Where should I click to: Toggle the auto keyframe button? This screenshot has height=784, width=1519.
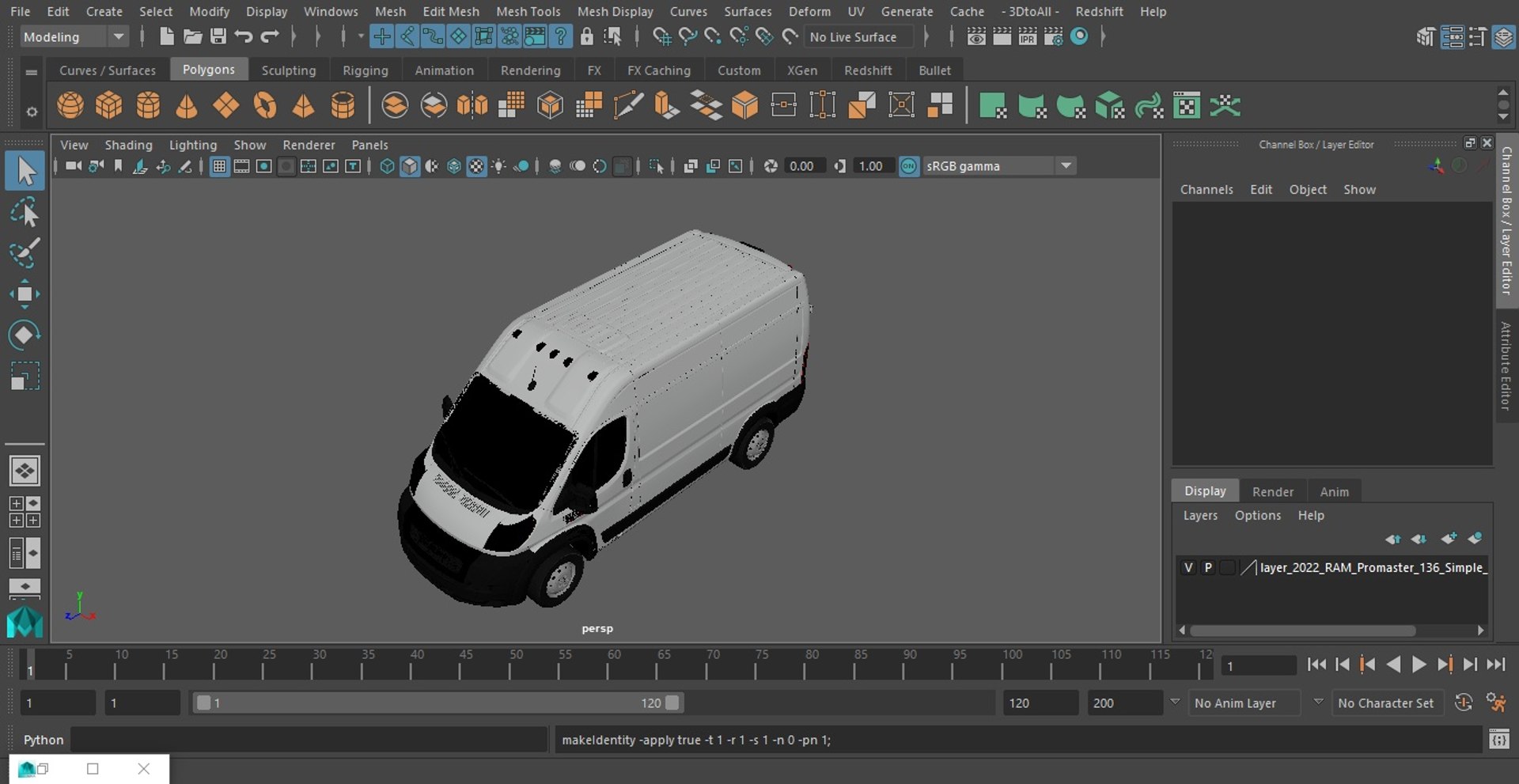click(1464, 703)
